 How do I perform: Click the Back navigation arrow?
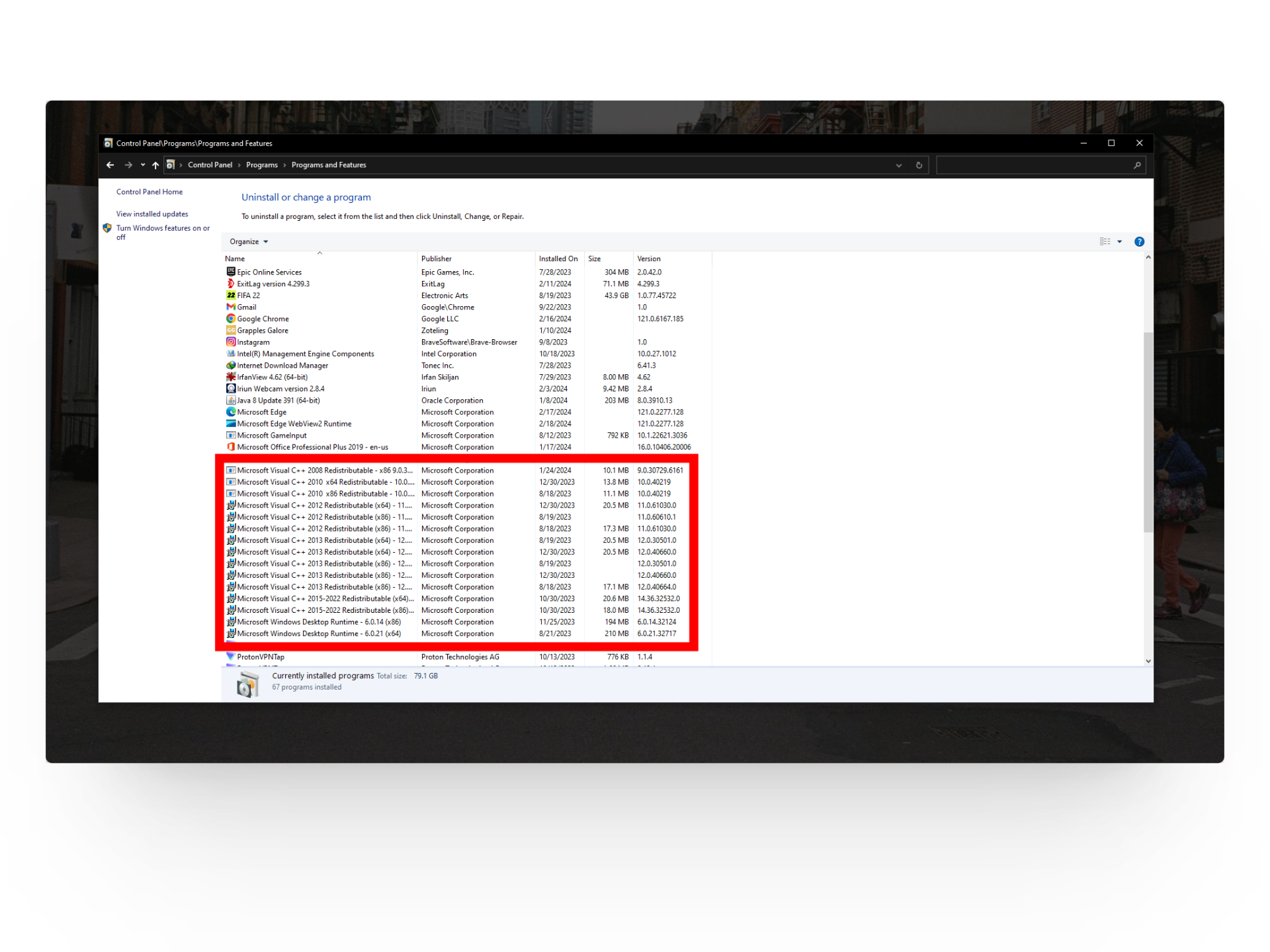point(110,165)
